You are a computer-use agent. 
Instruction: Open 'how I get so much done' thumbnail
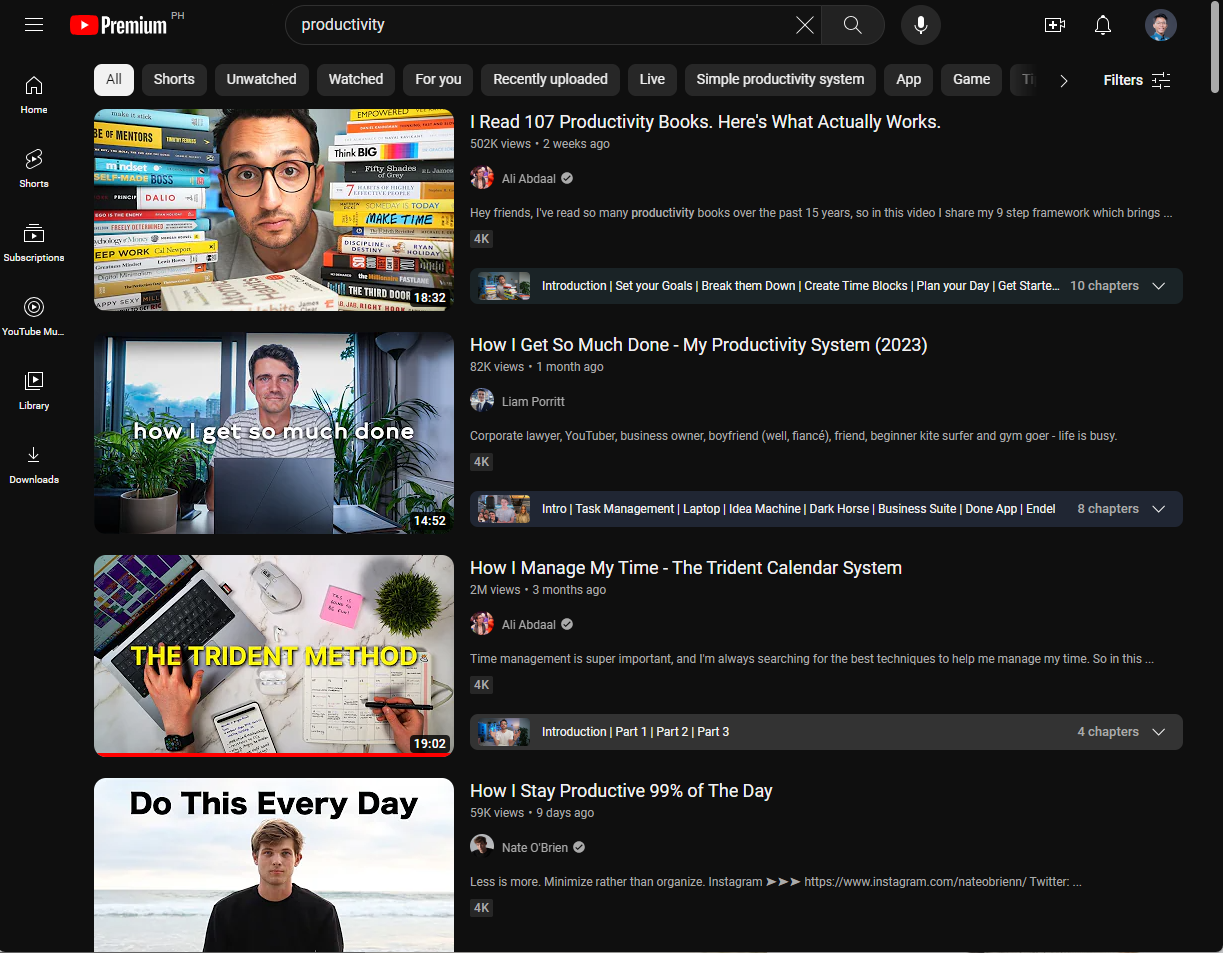tap(274, 433)
